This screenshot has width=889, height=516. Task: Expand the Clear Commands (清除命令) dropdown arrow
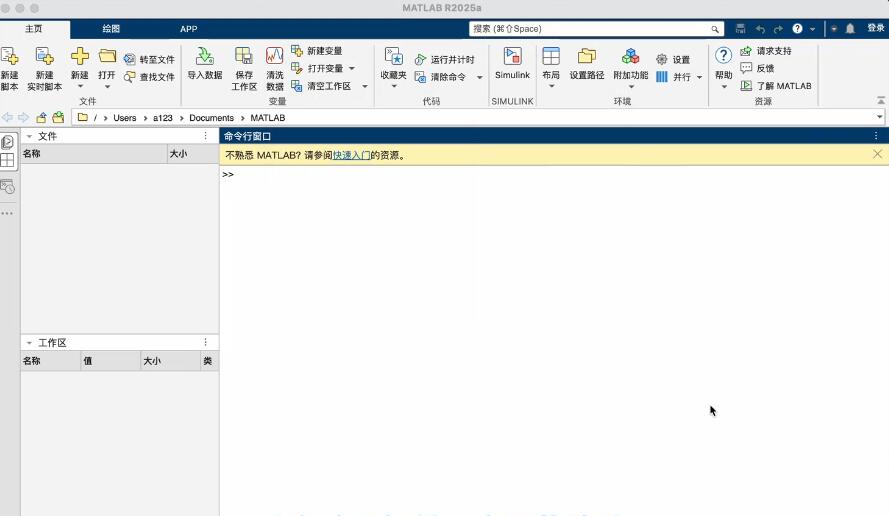(x=480, y=77)
